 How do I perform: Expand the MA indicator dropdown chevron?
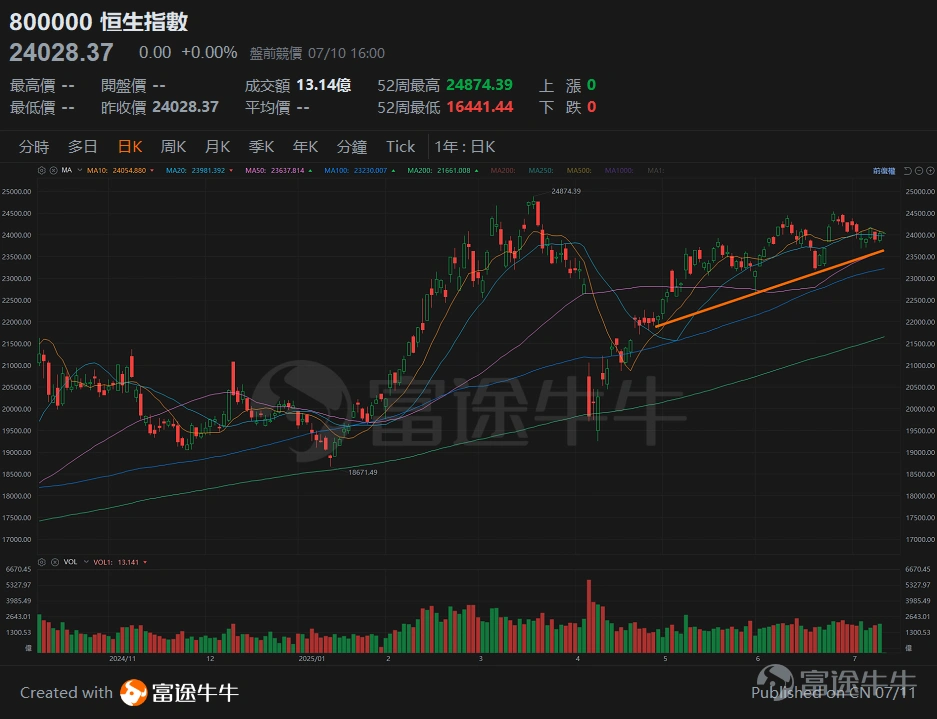[79, 170]
